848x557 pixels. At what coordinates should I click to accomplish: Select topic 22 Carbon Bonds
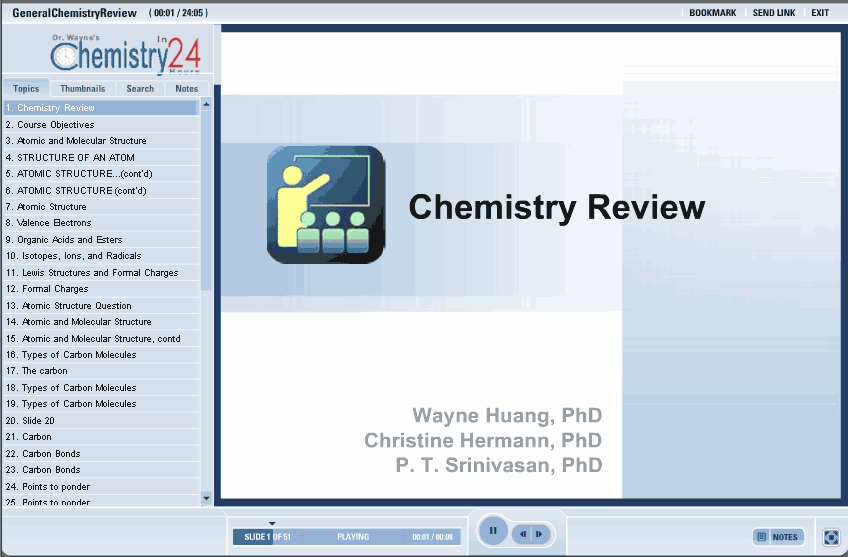(51, 454)
